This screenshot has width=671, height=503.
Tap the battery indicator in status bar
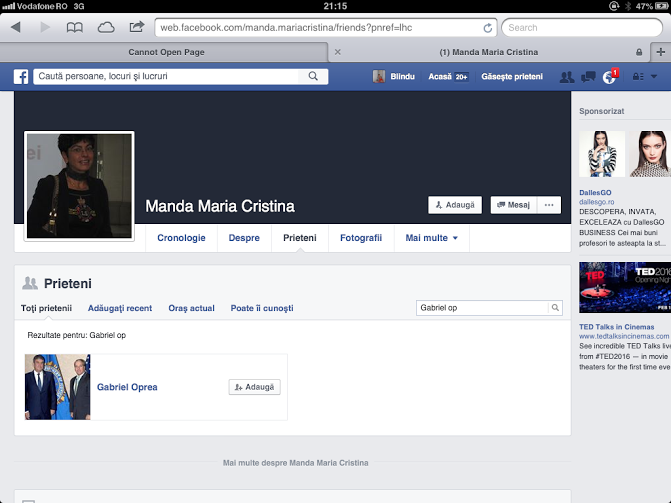[661, 6]
